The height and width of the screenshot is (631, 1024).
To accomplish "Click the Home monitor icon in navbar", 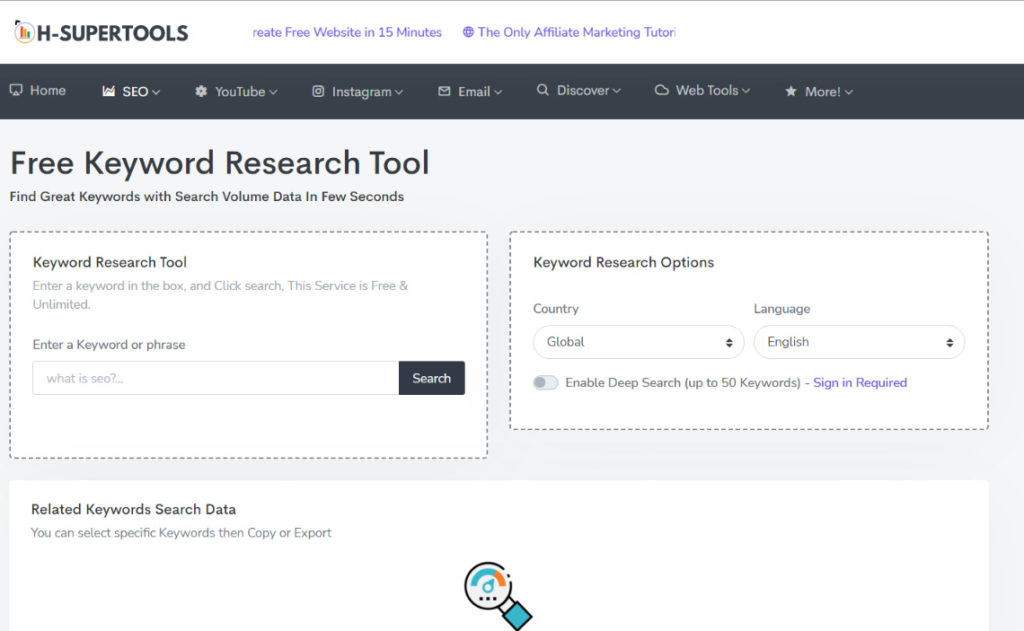I will coord(16,90).
